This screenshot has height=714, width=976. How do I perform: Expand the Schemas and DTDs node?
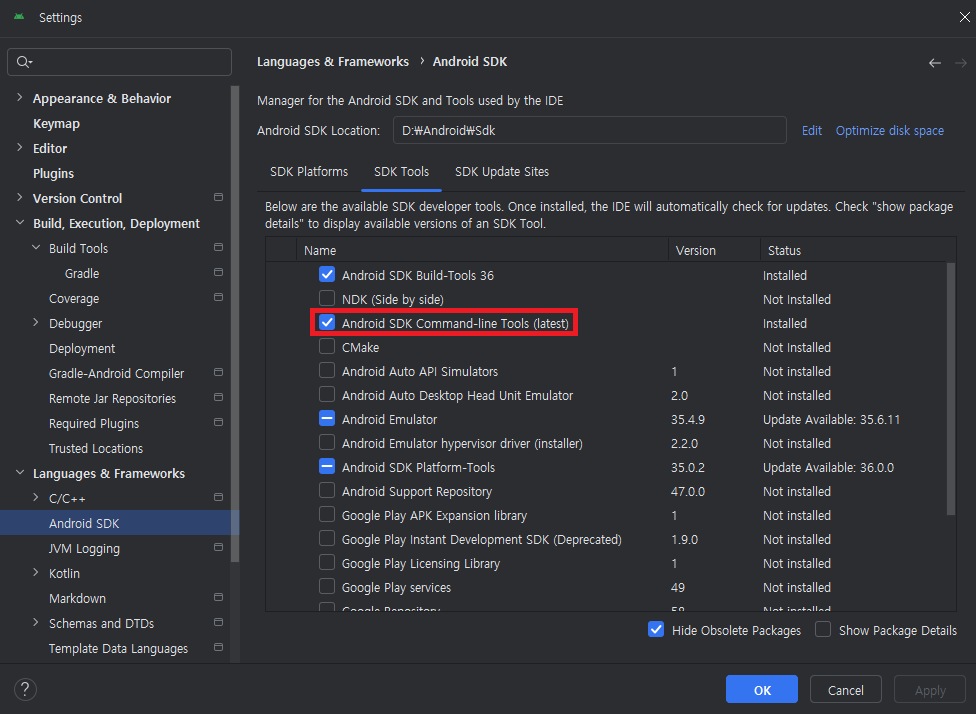pyautogui.click(x=35, y=622)
